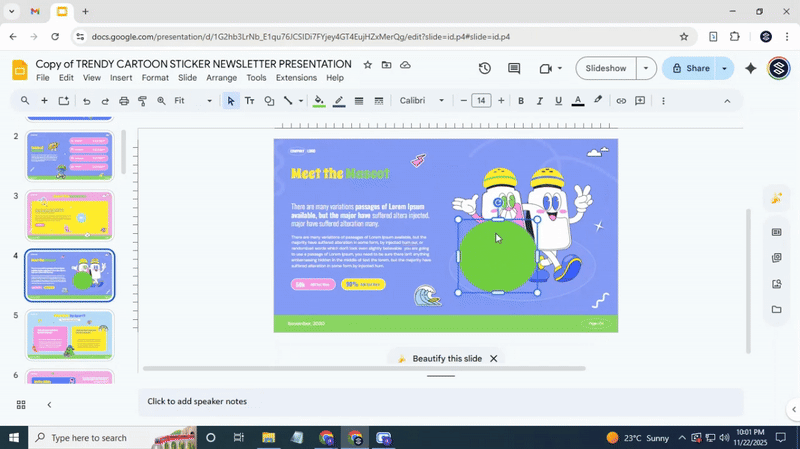Toggle underline formatting
The height and width of the screenshot is (449, 800).
point(558,101)
